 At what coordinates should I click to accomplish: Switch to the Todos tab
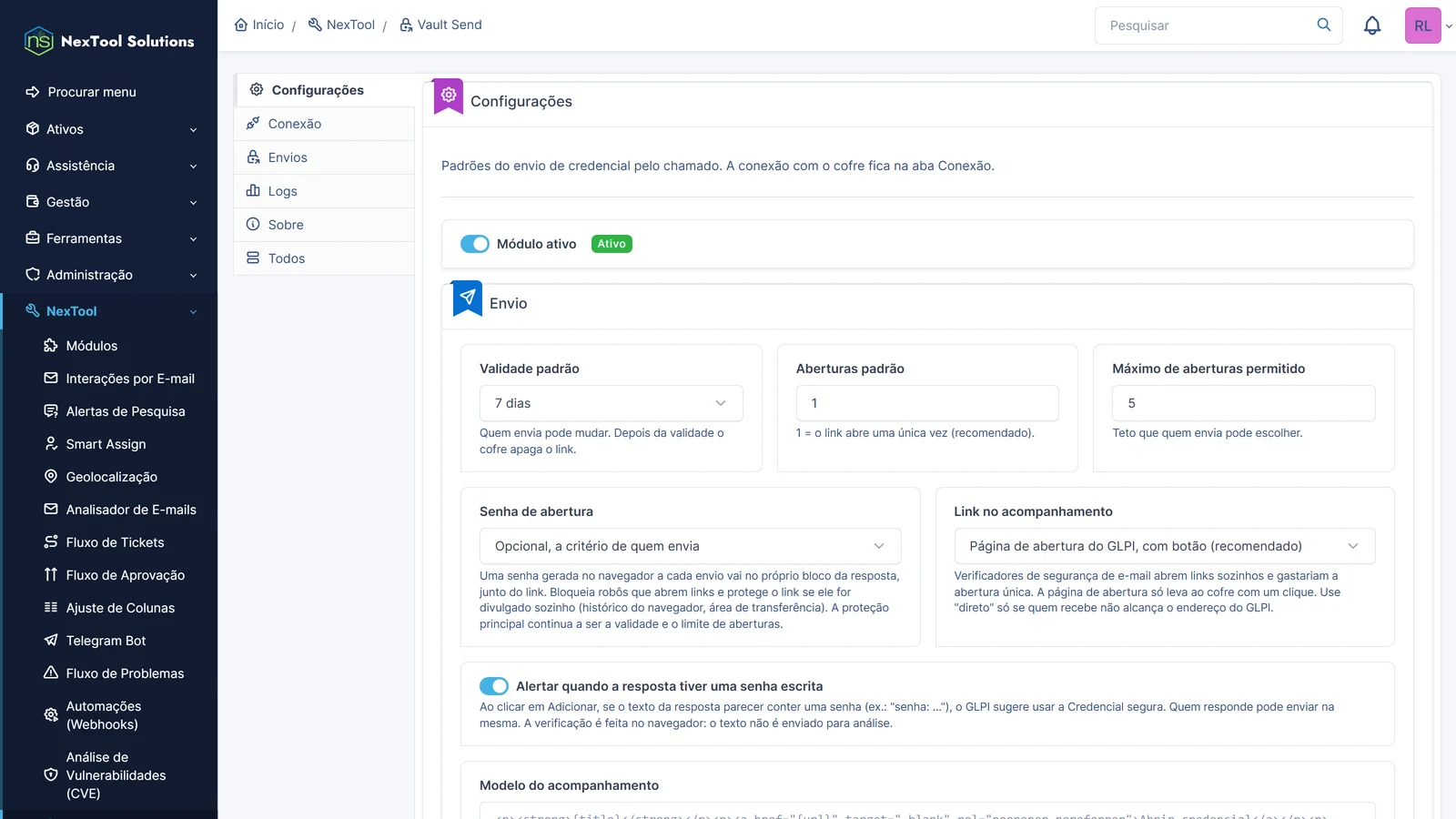[x=324, y=258]
